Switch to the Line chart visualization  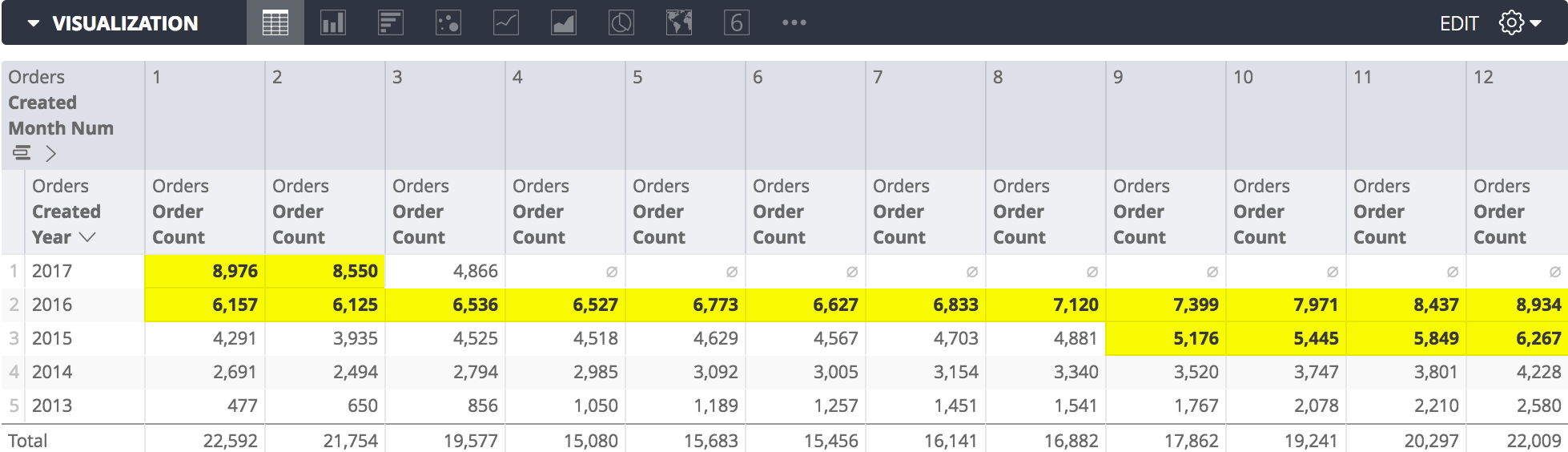pyautogui.click(x=505, y=22)
